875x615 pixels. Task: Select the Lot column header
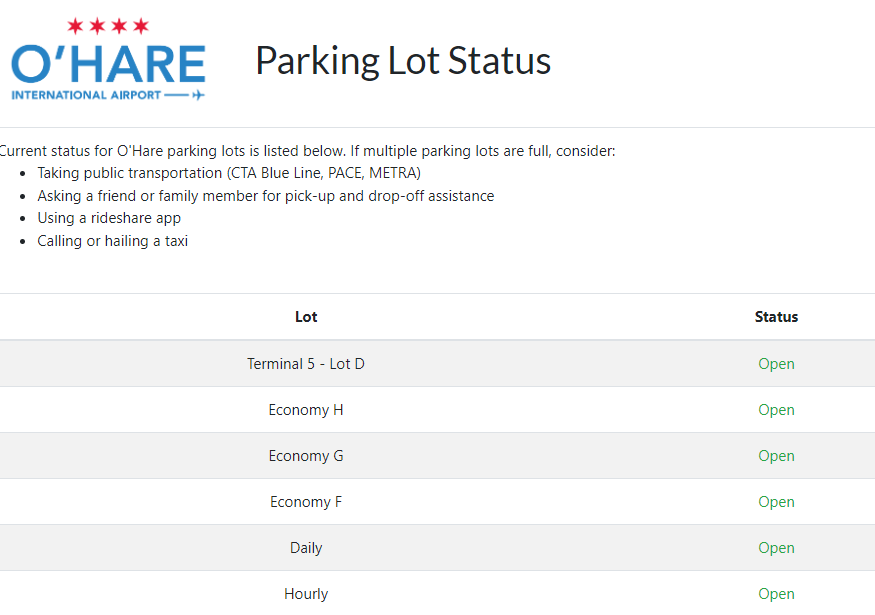306,316
